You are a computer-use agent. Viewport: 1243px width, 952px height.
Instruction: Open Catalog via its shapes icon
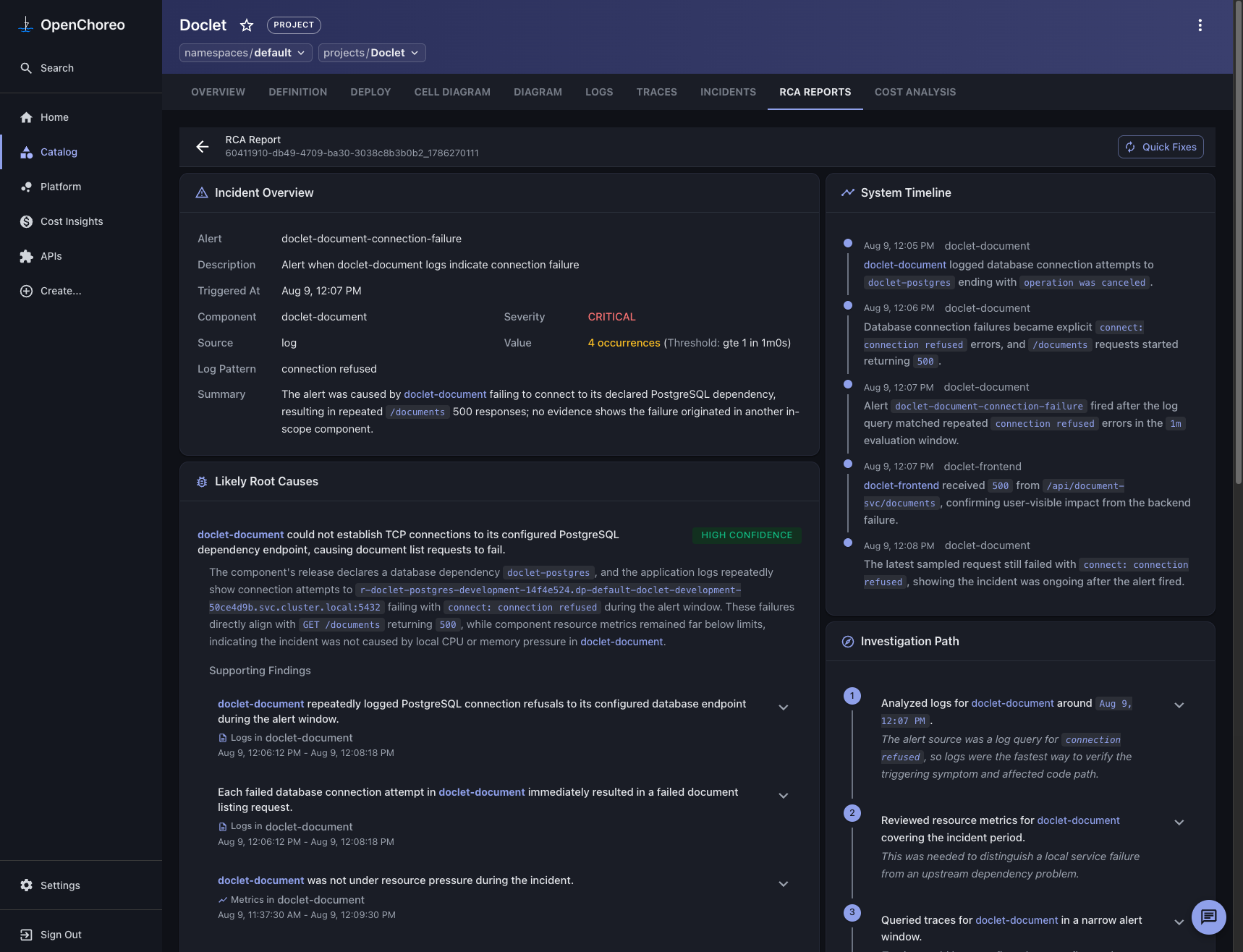click(x=26, y=152)
